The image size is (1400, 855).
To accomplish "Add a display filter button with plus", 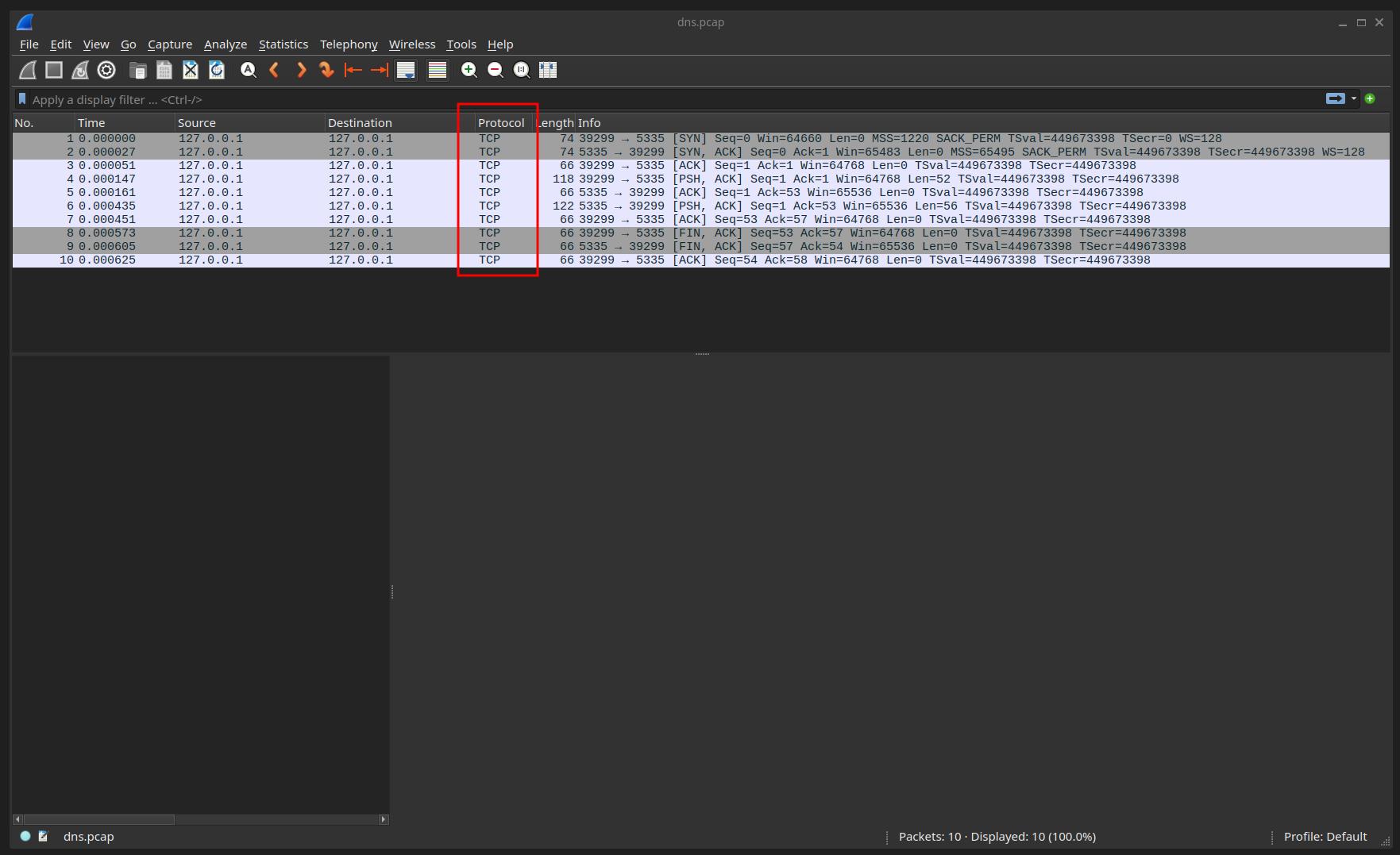I will 1370,98.
